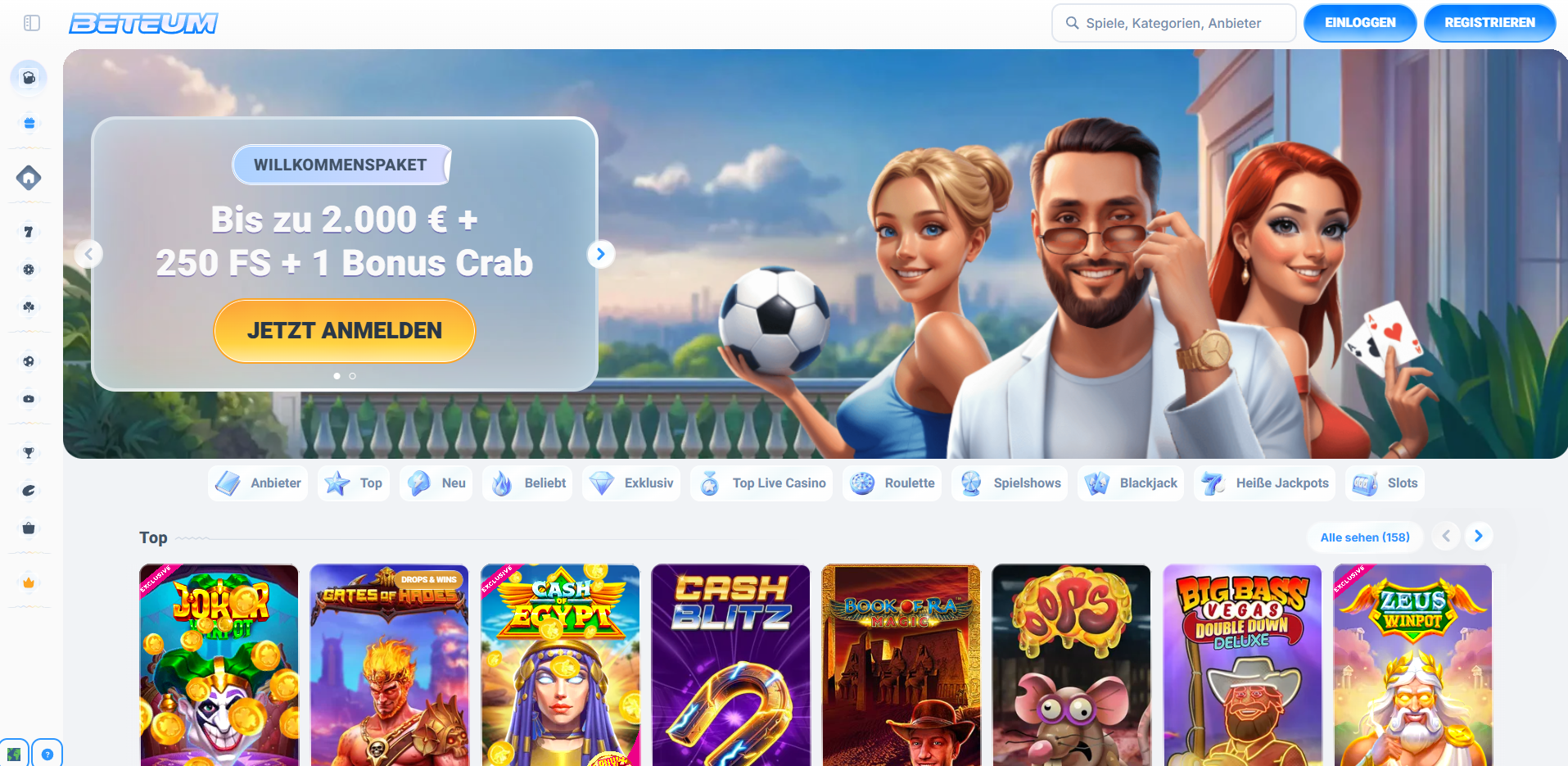
Task: Click the orange crown VIP icon
Action: pyautogui.click(x=29, y=582)
